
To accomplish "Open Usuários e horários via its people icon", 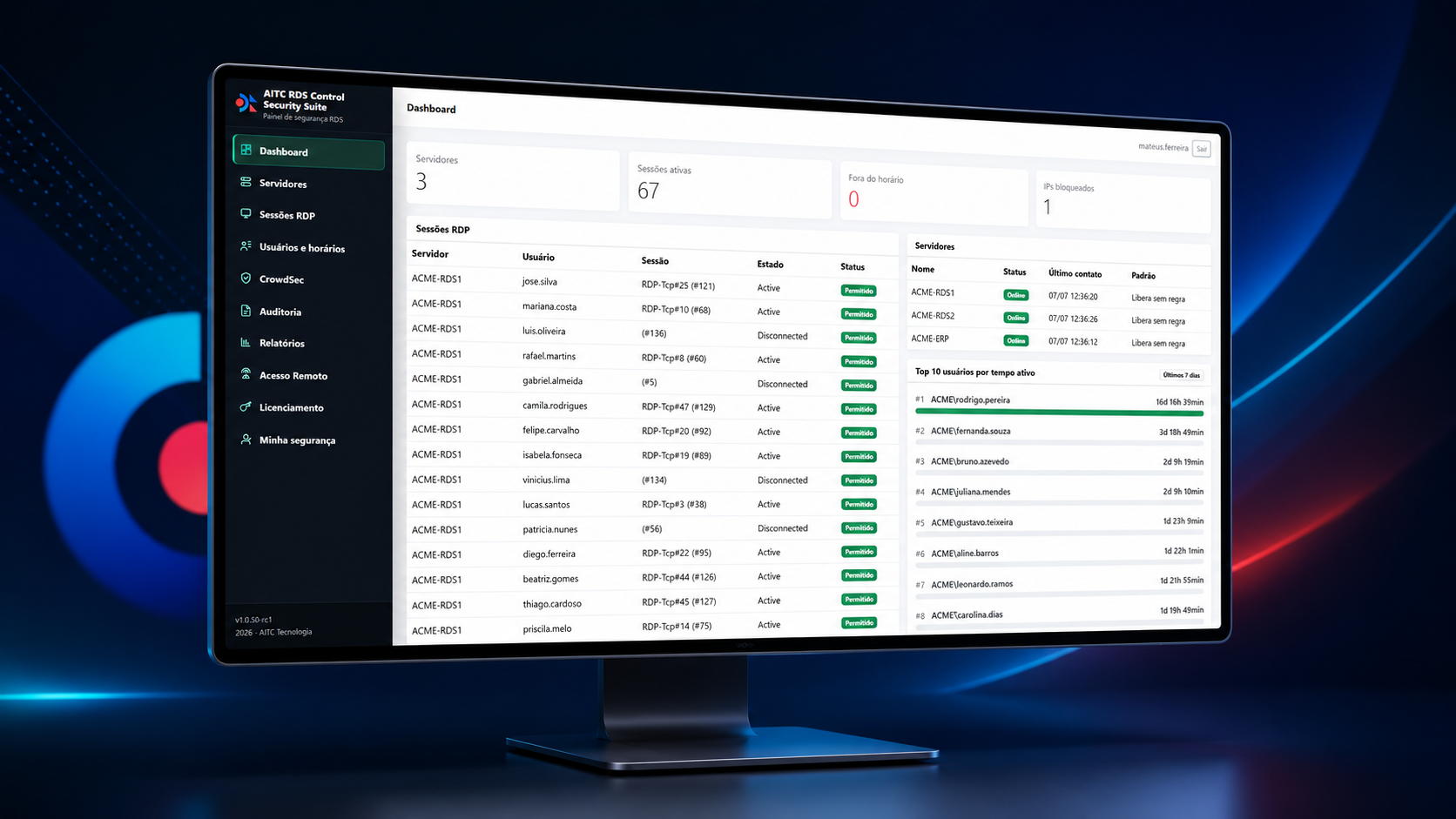I will tap(246, 246).
